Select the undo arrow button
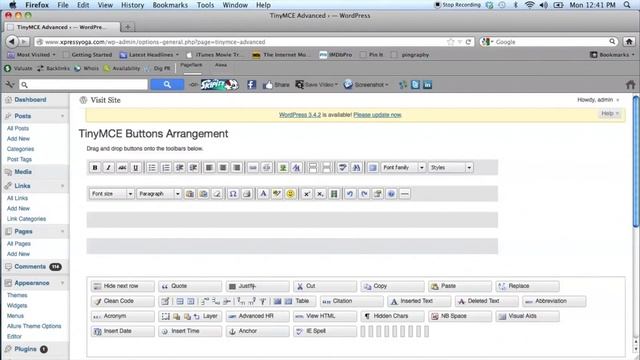The height and width of the screenshot is (360, 640). click(x=350, y=194)
